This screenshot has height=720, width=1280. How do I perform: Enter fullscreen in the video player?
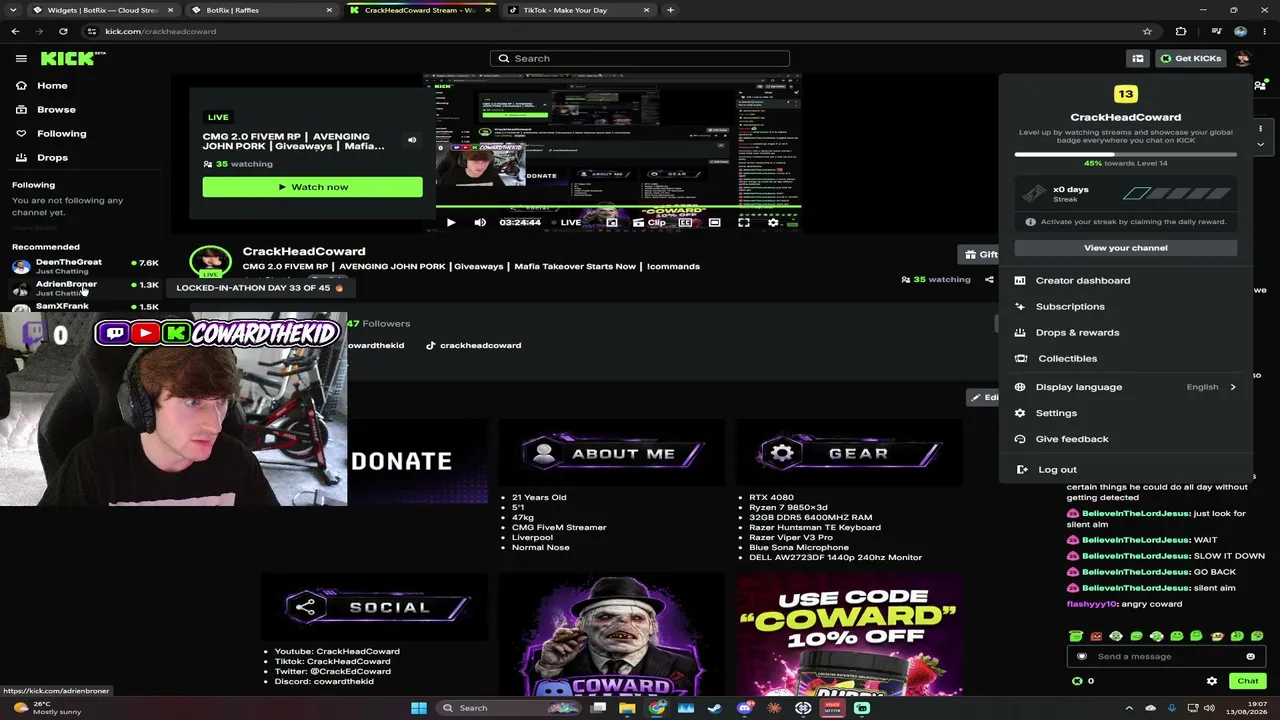pyautogui.click(x=744, y=222)
